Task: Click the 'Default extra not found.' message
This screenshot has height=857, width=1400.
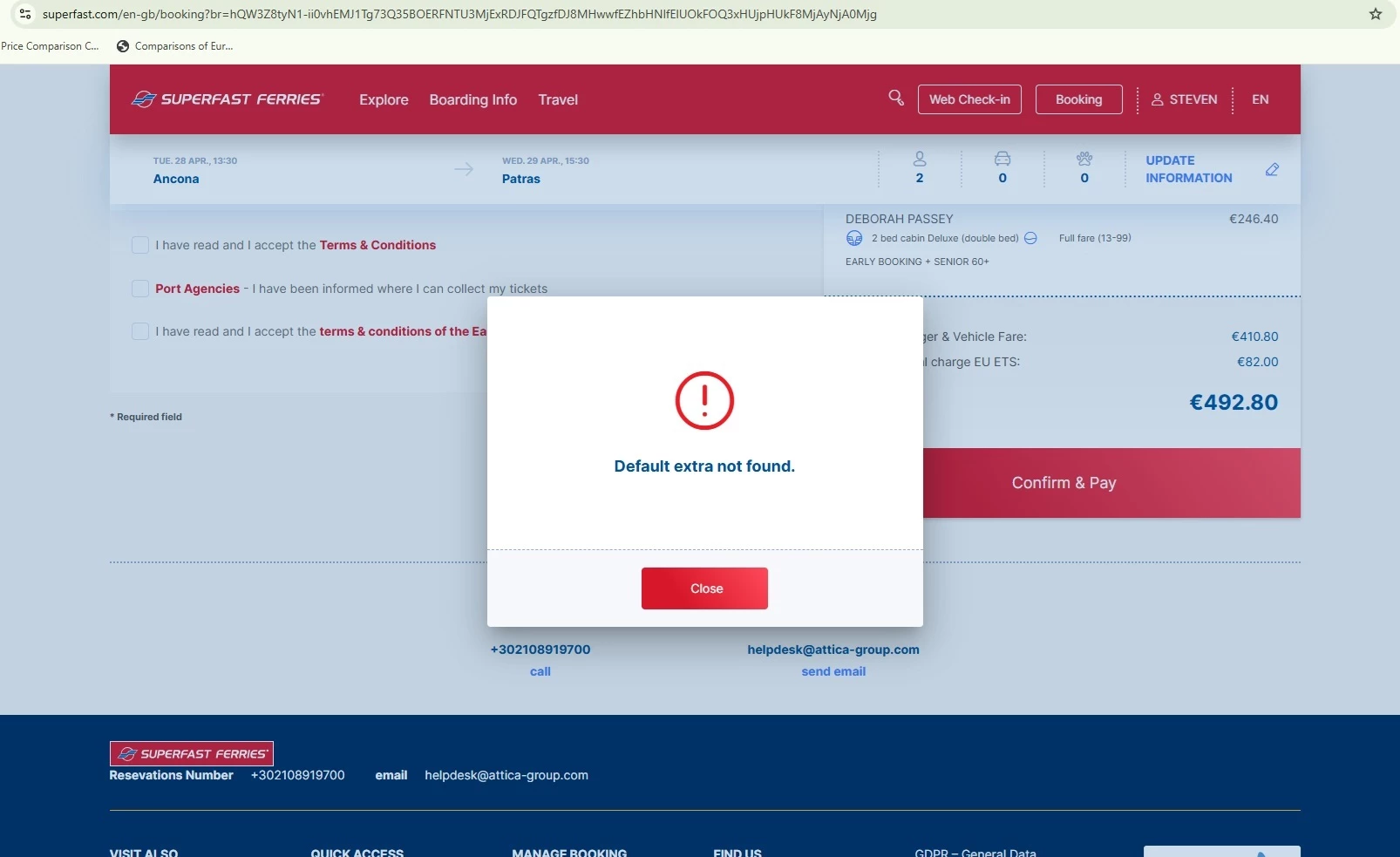Action: click(x=704, y=466)
